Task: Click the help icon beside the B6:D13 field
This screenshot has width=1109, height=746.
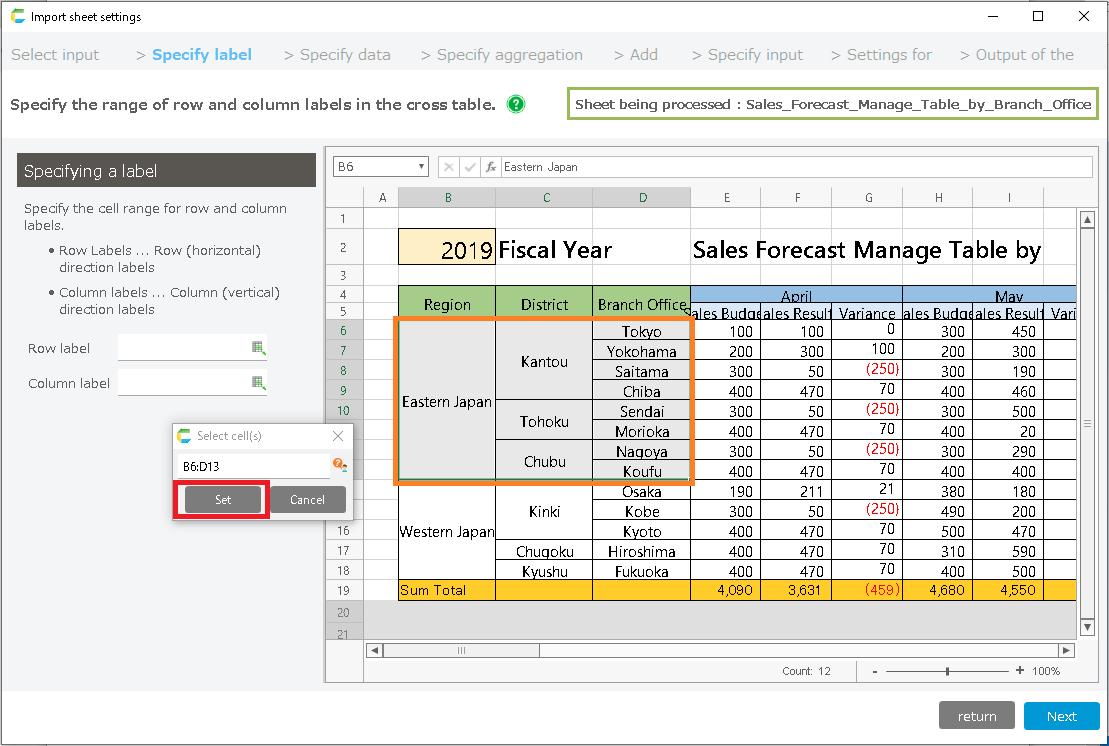Action: pyautogui.click(x=339, y=466)
